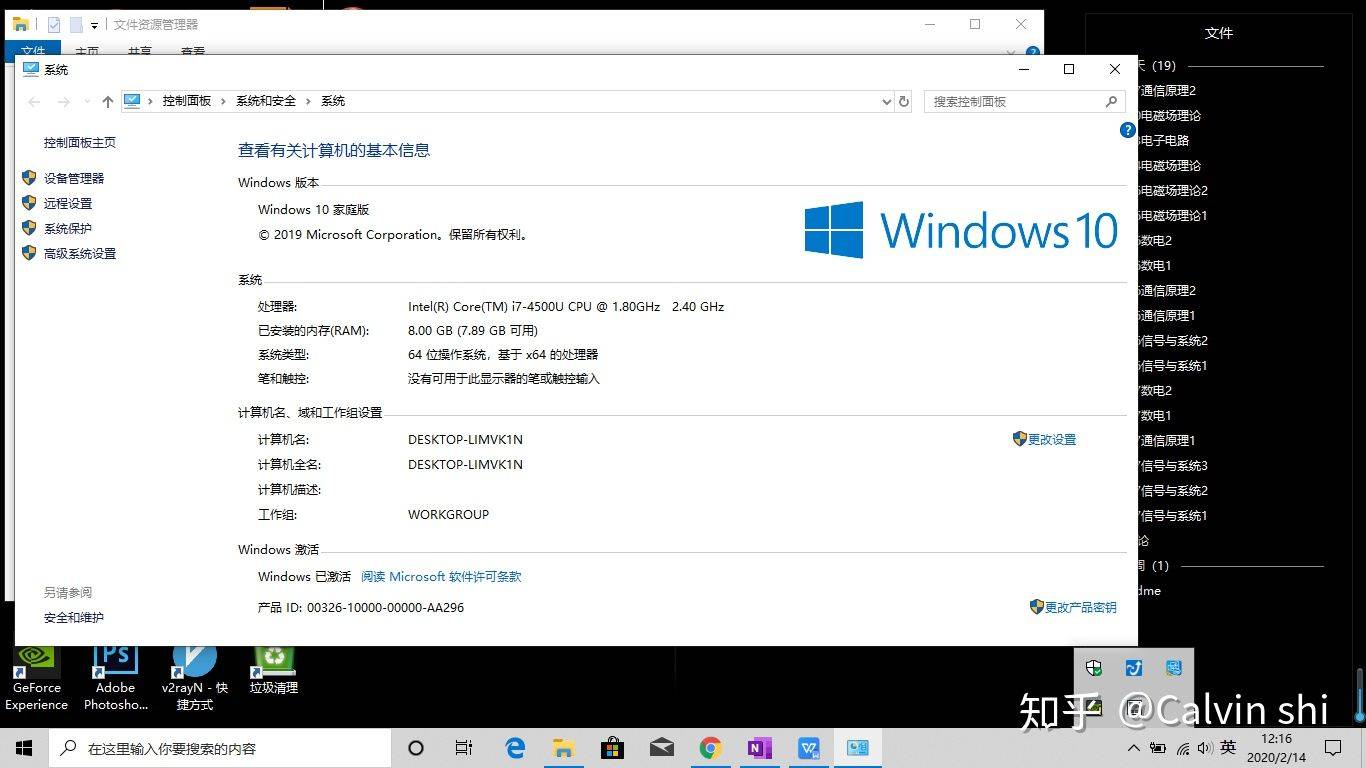Select 电磁场理论2 in the right file list

(1173, 190)
